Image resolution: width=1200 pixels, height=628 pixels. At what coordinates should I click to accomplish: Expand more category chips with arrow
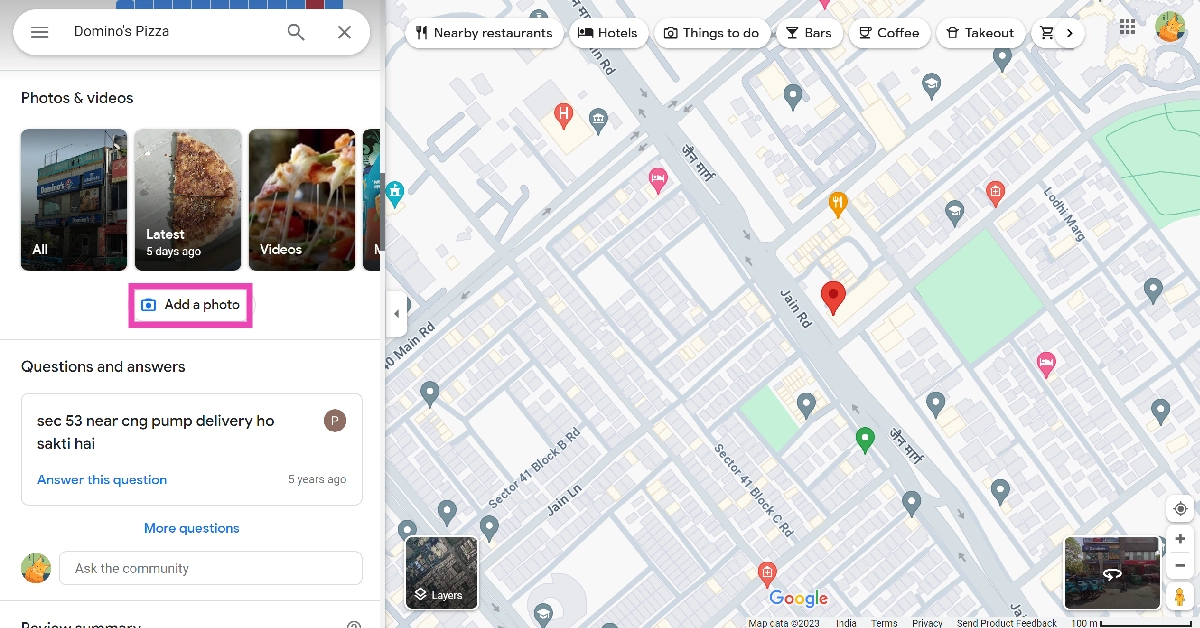[x=1070, y=33]
